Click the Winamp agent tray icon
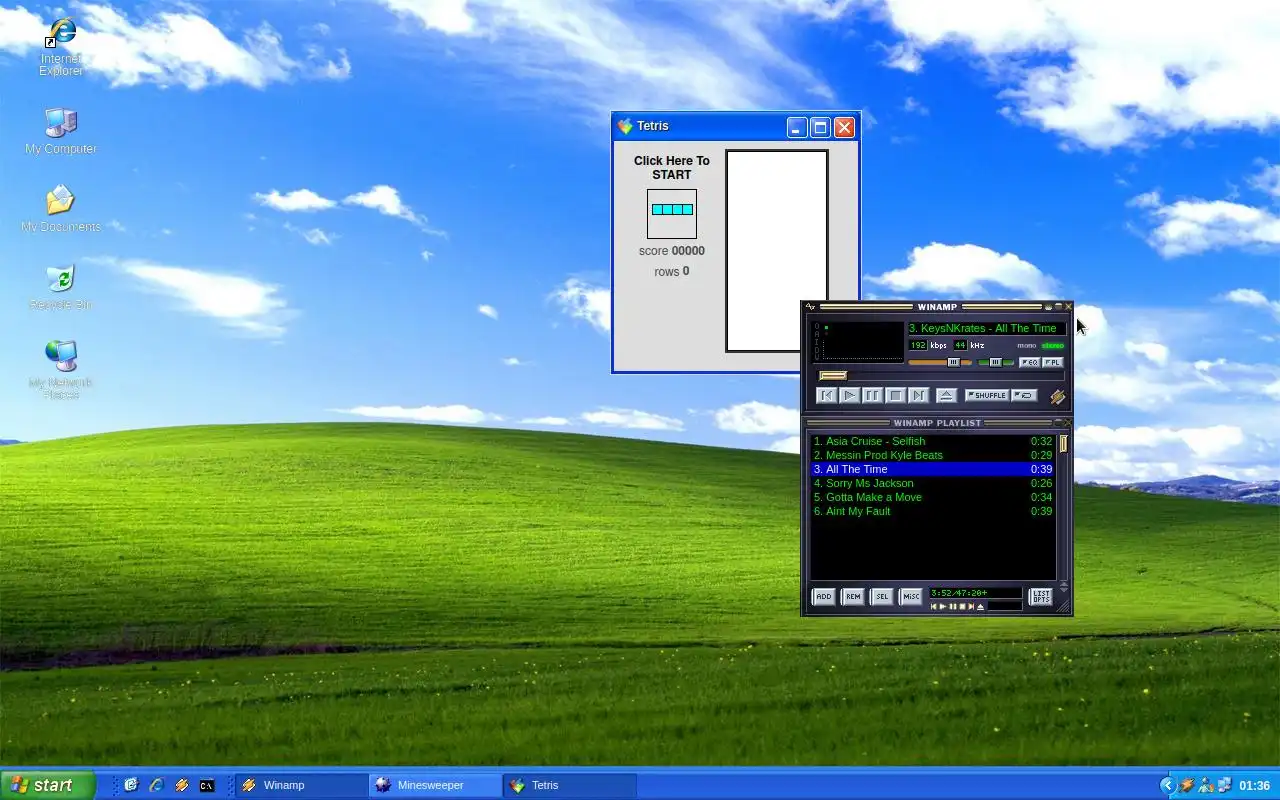This screenshot has height=800, width=1280. point(1187,785)
